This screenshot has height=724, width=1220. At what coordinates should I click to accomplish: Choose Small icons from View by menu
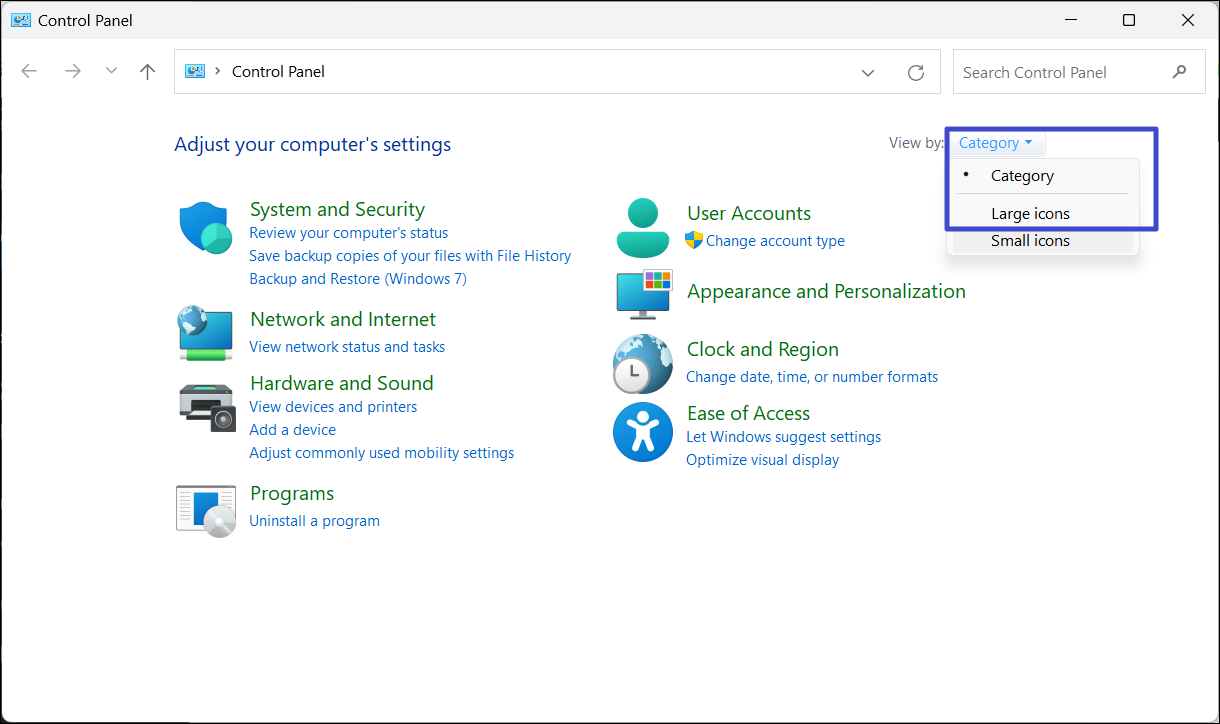pyautogui.click(x=1030, y=241)
